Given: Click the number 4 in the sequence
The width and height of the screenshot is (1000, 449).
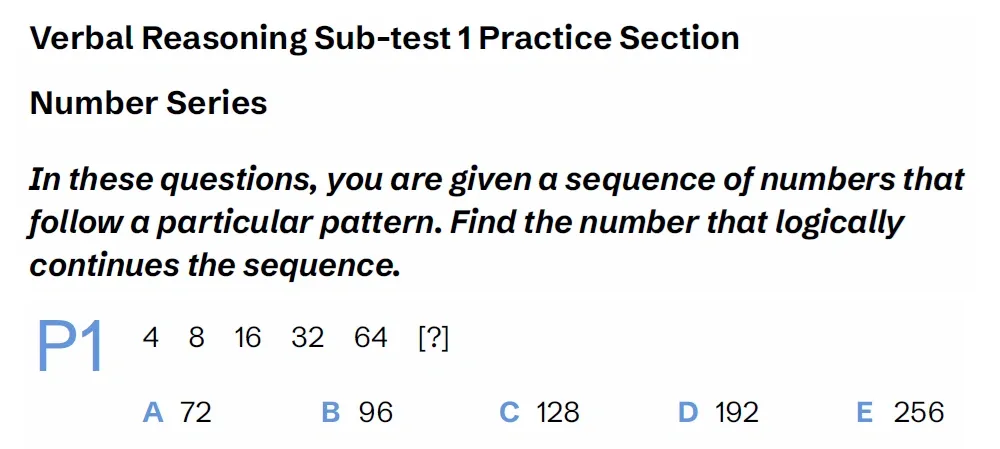Looking at the screenshot, I should [x=150, y=338].
